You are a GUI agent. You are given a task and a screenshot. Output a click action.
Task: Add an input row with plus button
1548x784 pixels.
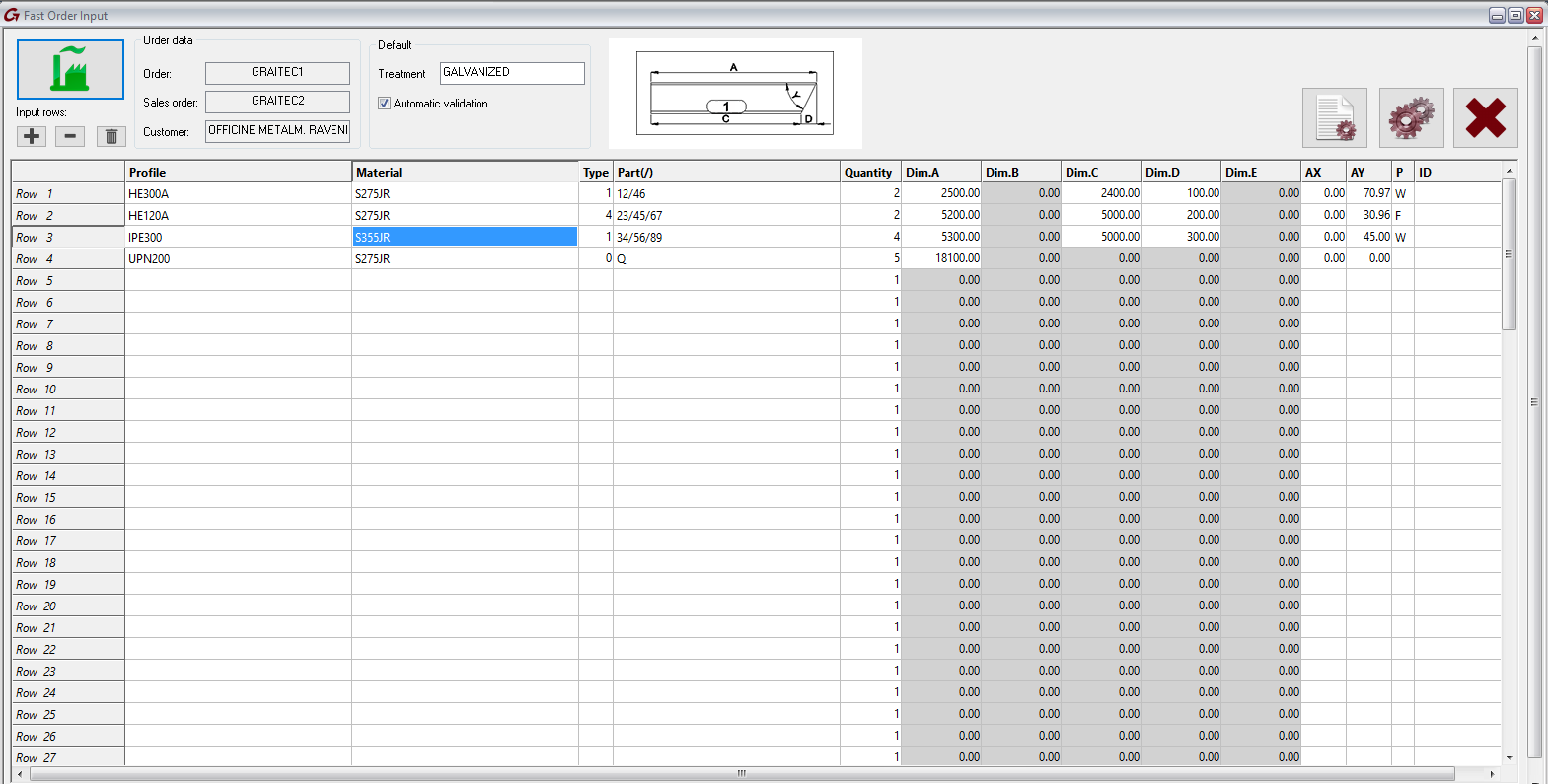click(x=32, y=136)
